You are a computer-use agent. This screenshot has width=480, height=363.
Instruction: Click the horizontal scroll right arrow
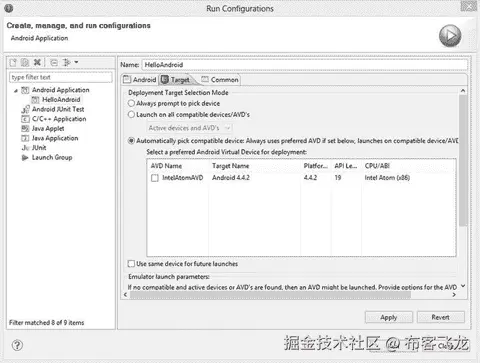pyautogui.click(x=454, y=295)
